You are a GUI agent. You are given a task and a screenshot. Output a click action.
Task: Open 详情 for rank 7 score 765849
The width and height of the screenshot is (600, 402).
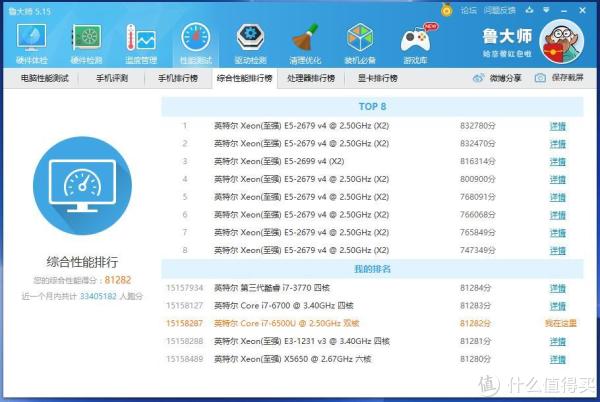(558, 233)
